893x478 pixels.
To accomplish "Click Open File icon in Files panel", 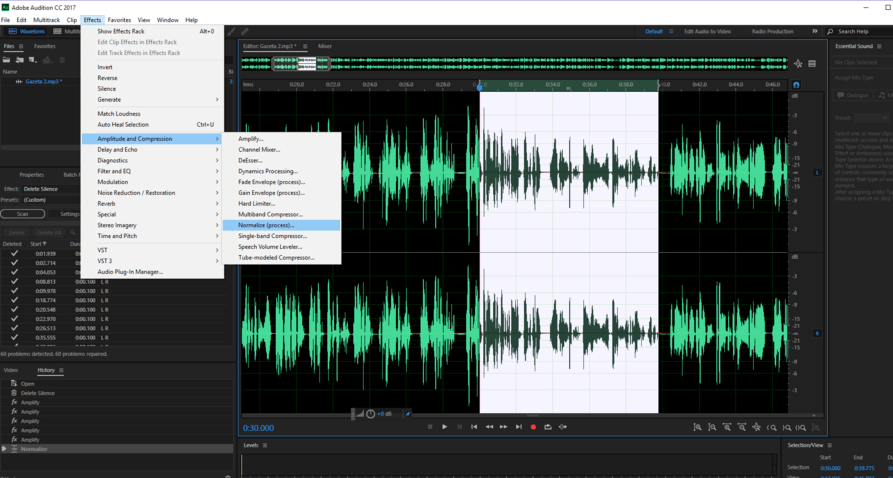I will point(7,60).
